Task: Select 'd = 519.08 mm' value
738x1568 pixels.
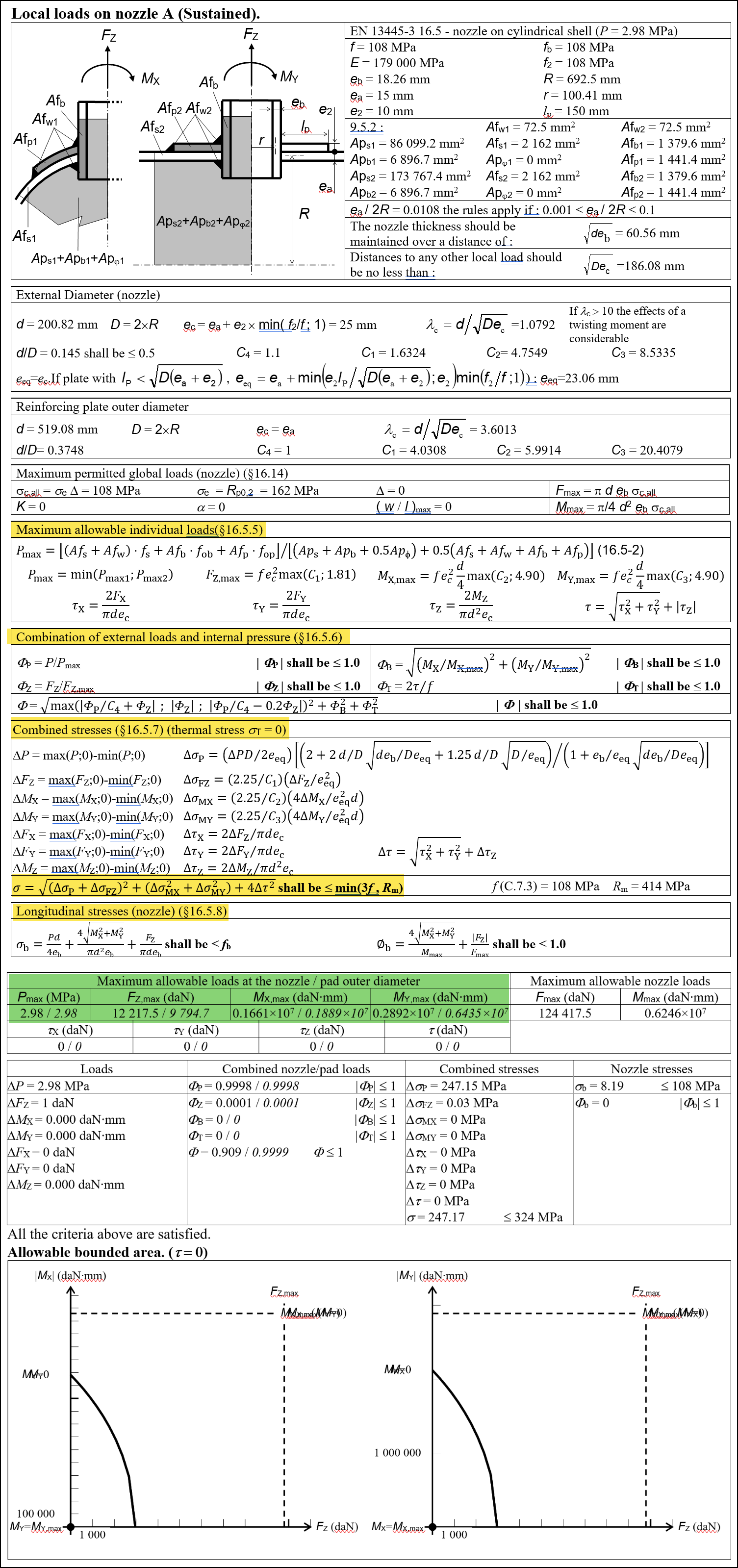Action: tap(57, 429)
